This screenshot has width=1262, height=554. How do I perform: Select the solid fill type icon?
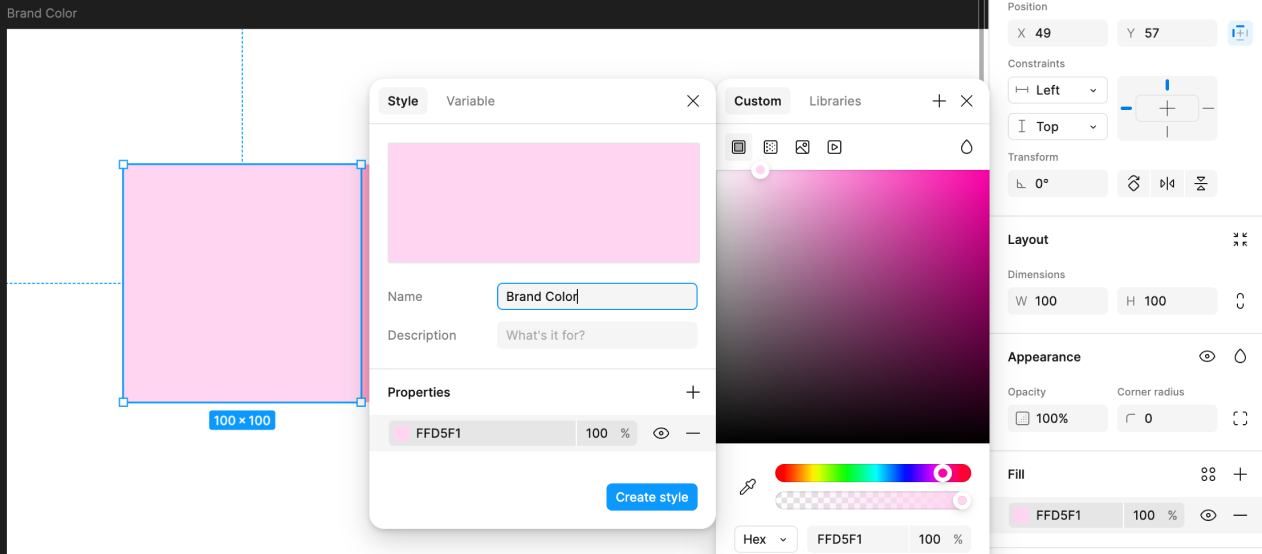click(x=739, y=147)
